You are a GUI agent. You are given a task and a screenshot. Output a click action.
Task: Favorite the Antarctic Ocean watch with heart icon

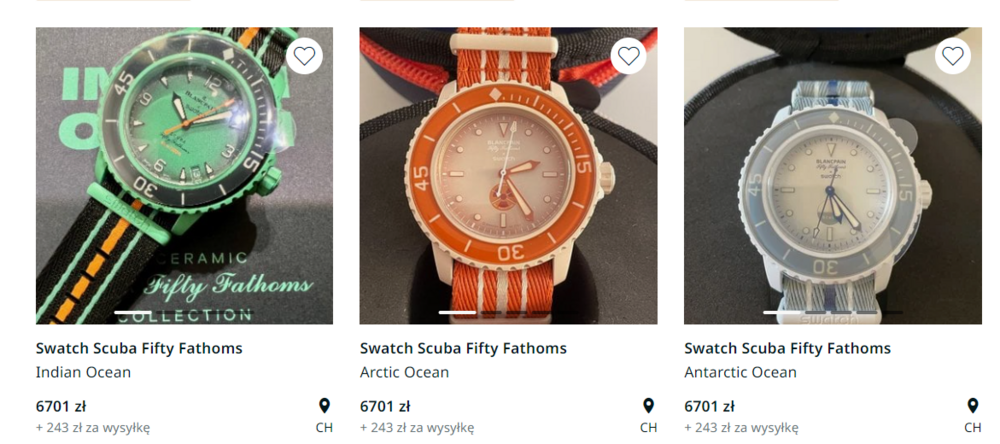[952, 56]
